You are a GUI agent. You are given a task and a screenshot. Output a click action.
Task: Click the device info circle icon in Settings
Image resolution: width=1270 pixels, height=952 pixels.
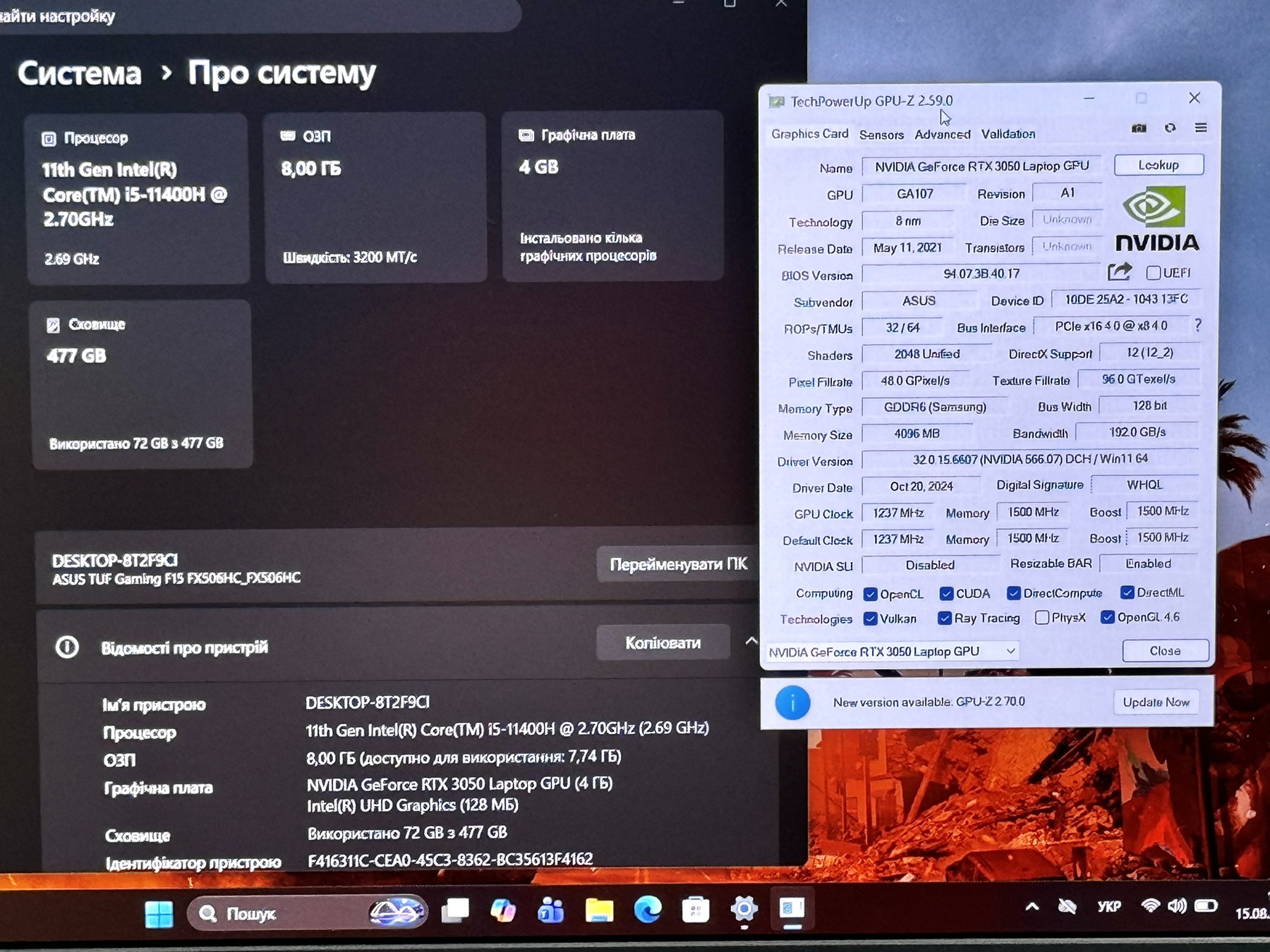pyautogui.click(x=67, y=647)
